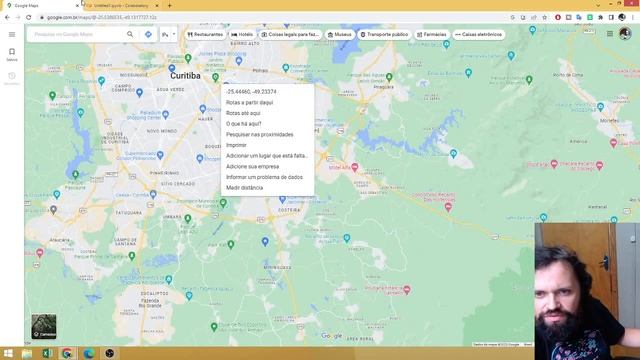Open Excel from the taskbar
This screenshot has height=360, width=640.
47,353
